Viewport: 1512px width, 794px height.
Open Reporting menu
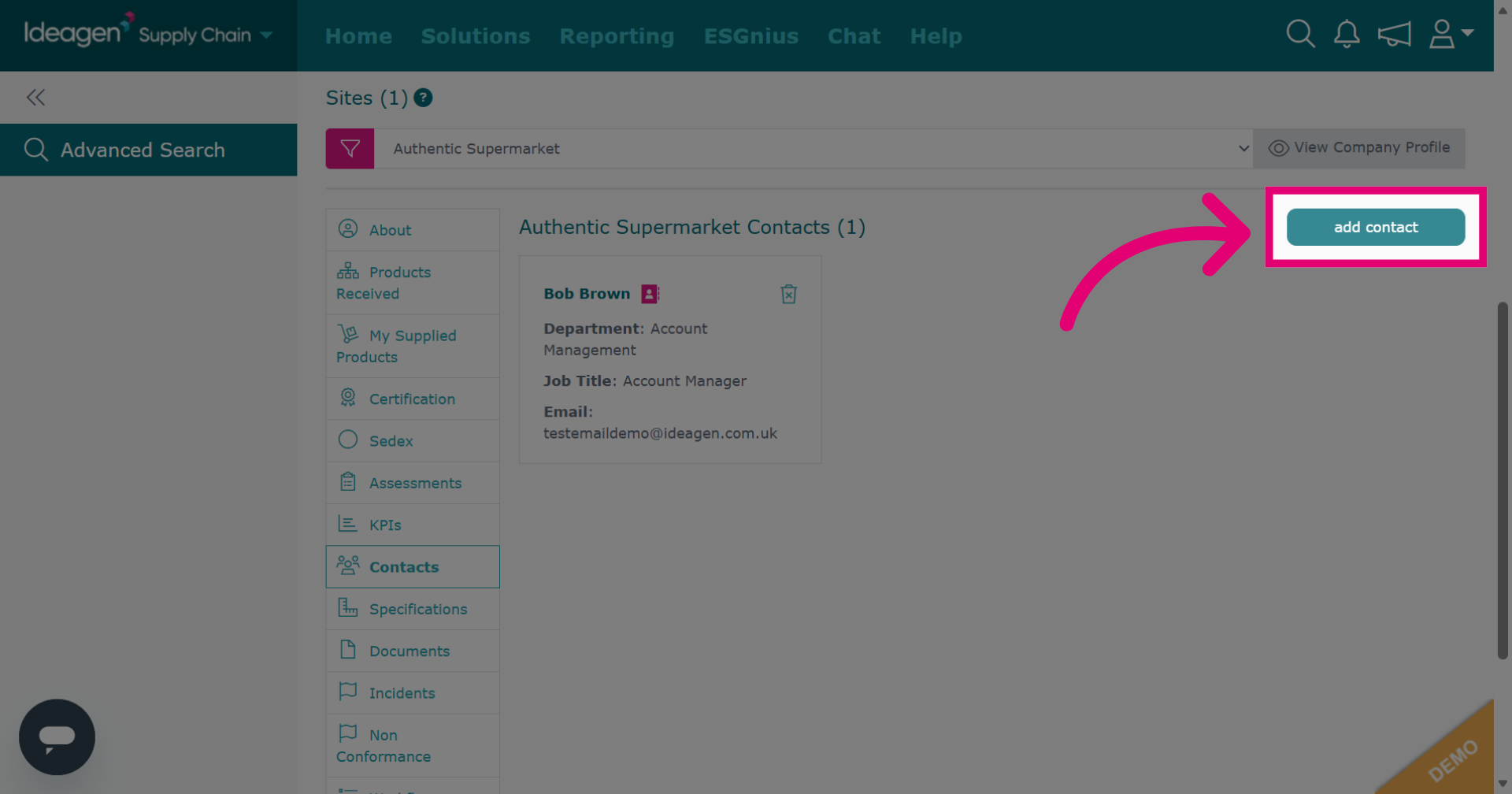click(x=617, y=36)
